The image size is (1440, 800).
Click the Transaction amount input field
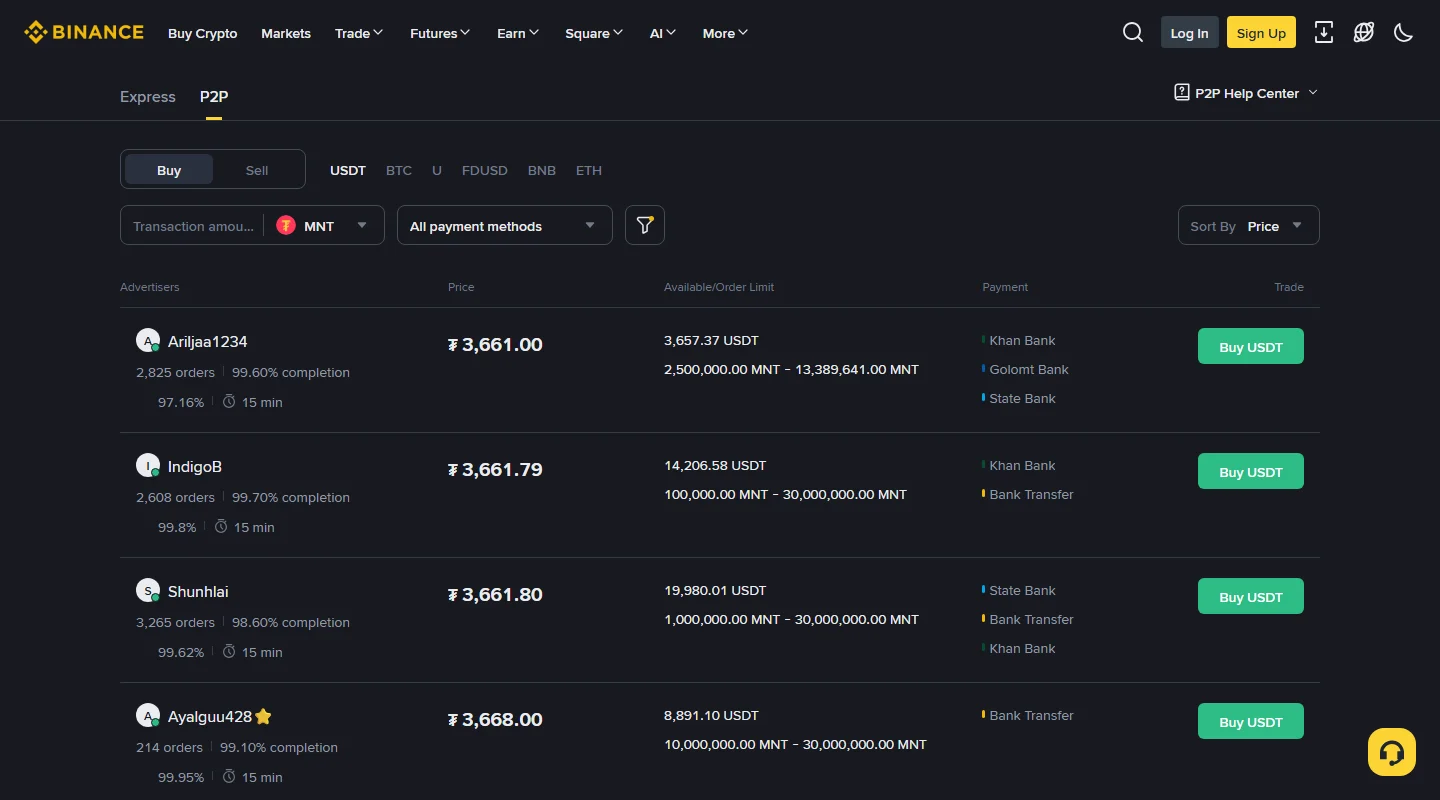click(x=192, y=226)
